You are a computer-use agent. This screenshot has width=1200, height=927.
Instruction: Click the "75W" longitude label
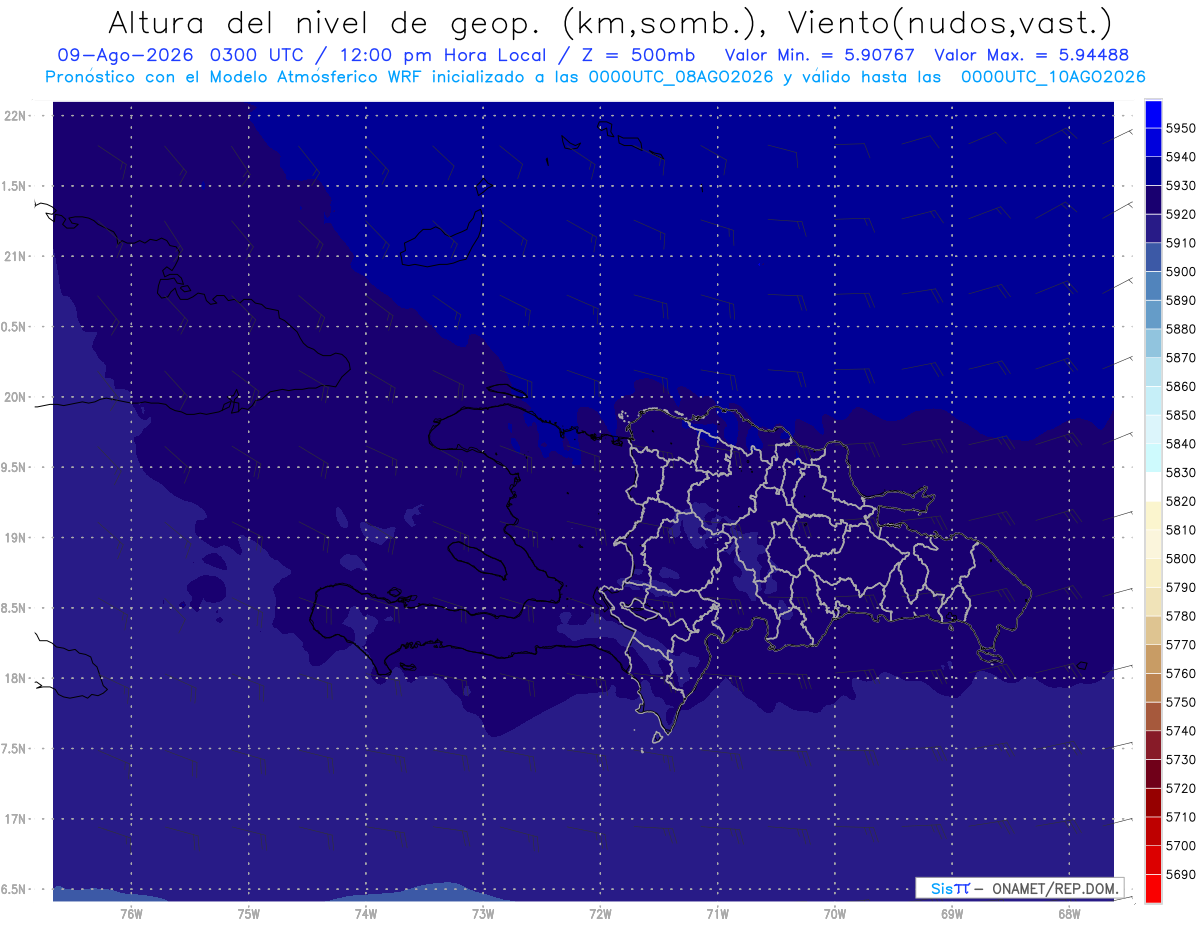tap(249, 913)
